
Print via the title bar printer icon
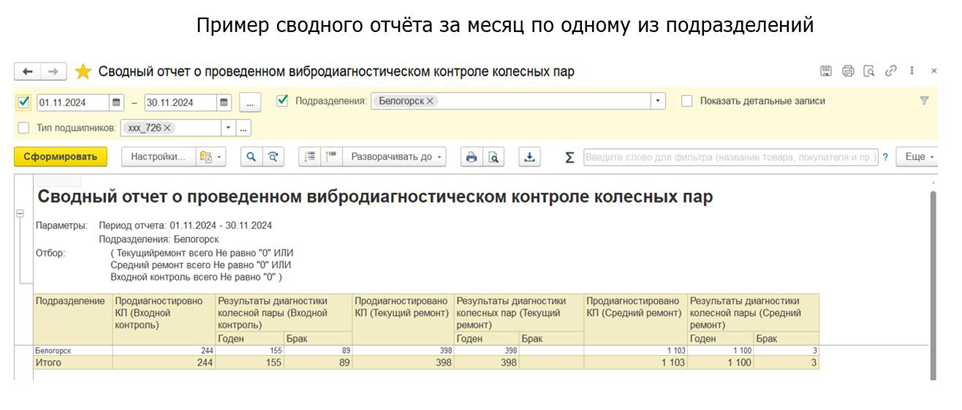pos(848,71)
